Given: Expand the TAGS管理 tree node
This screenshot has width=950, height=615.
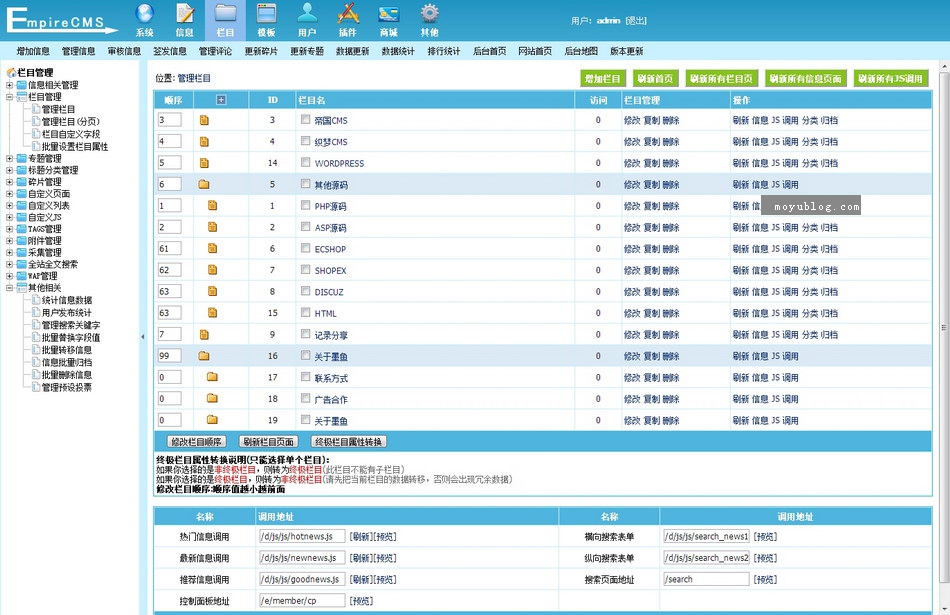Looking at the screenshot, I should 9,229.
